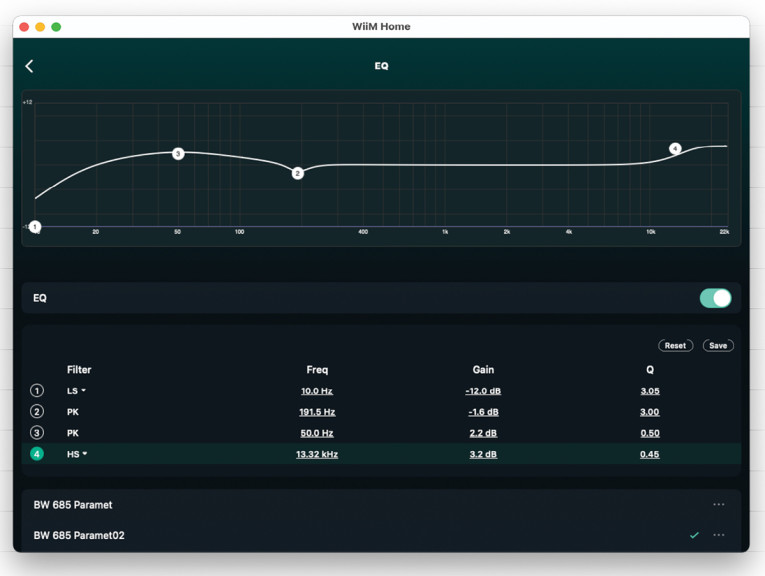Click the PK filter type for band 2

tap(73, 412)
